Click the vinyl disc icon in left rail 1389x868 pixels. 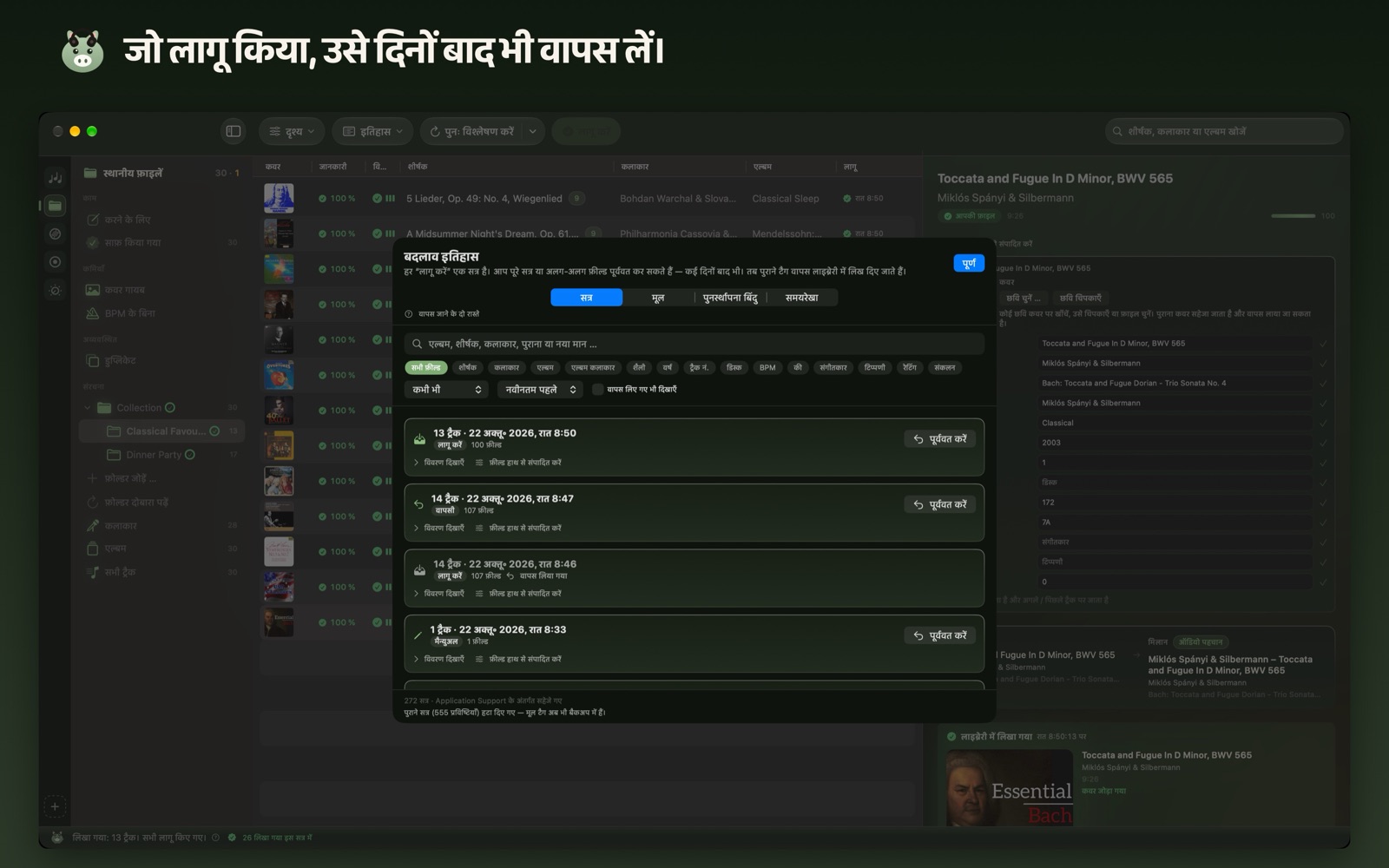(55, 233)
